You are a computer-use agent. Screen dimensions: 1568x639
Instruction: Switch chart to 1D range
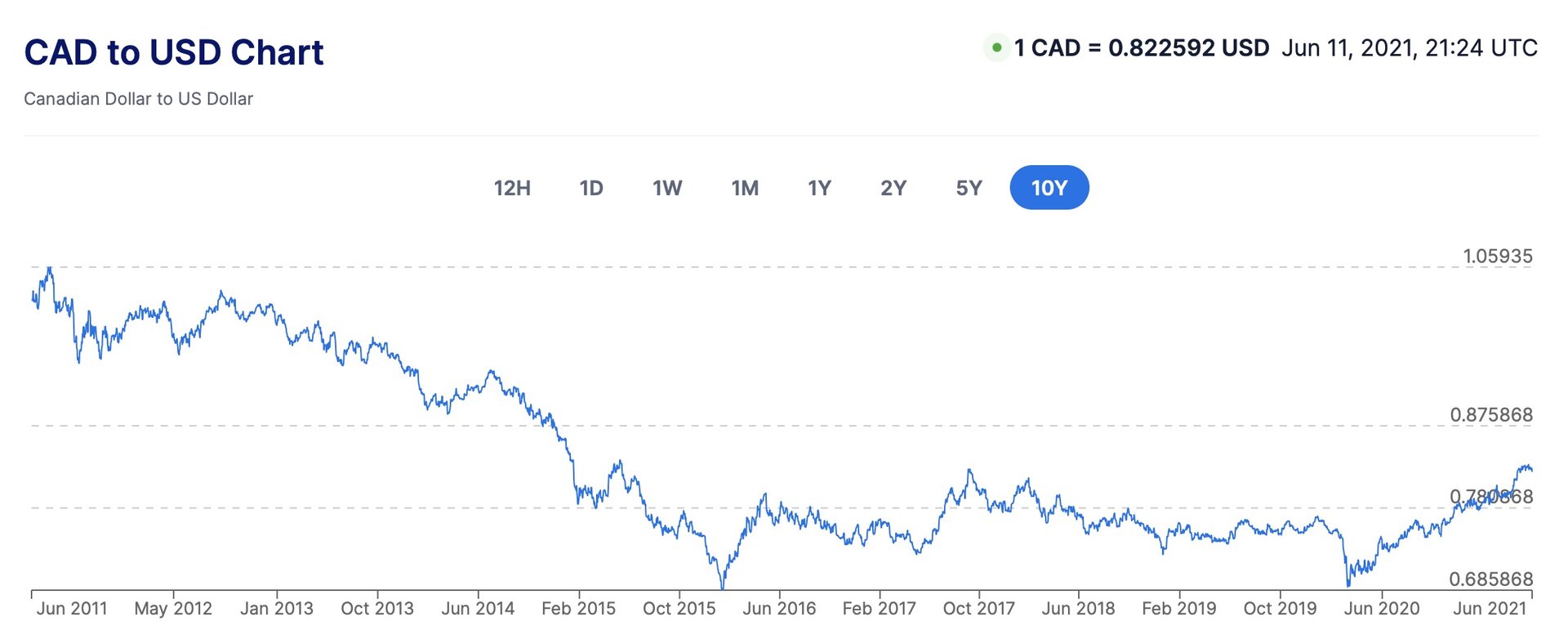(x=591, y=188)
